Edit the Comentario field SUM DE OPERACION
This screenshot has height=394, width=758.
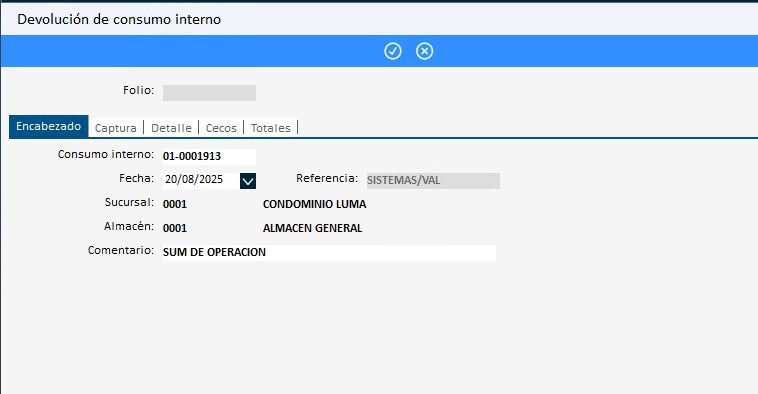[x=329, y=253]
